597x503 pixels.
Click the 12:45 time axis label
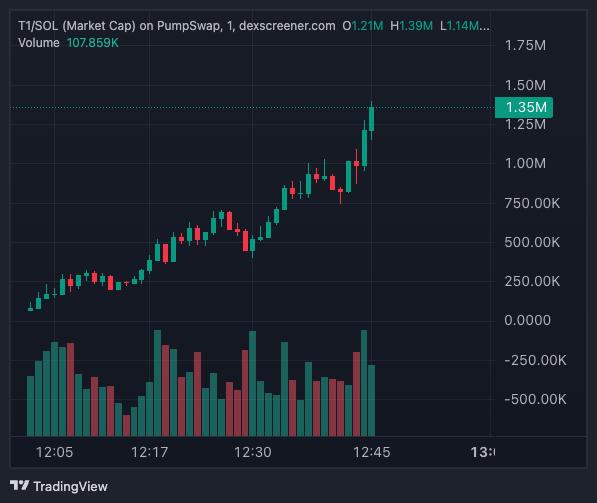(372, 452)
